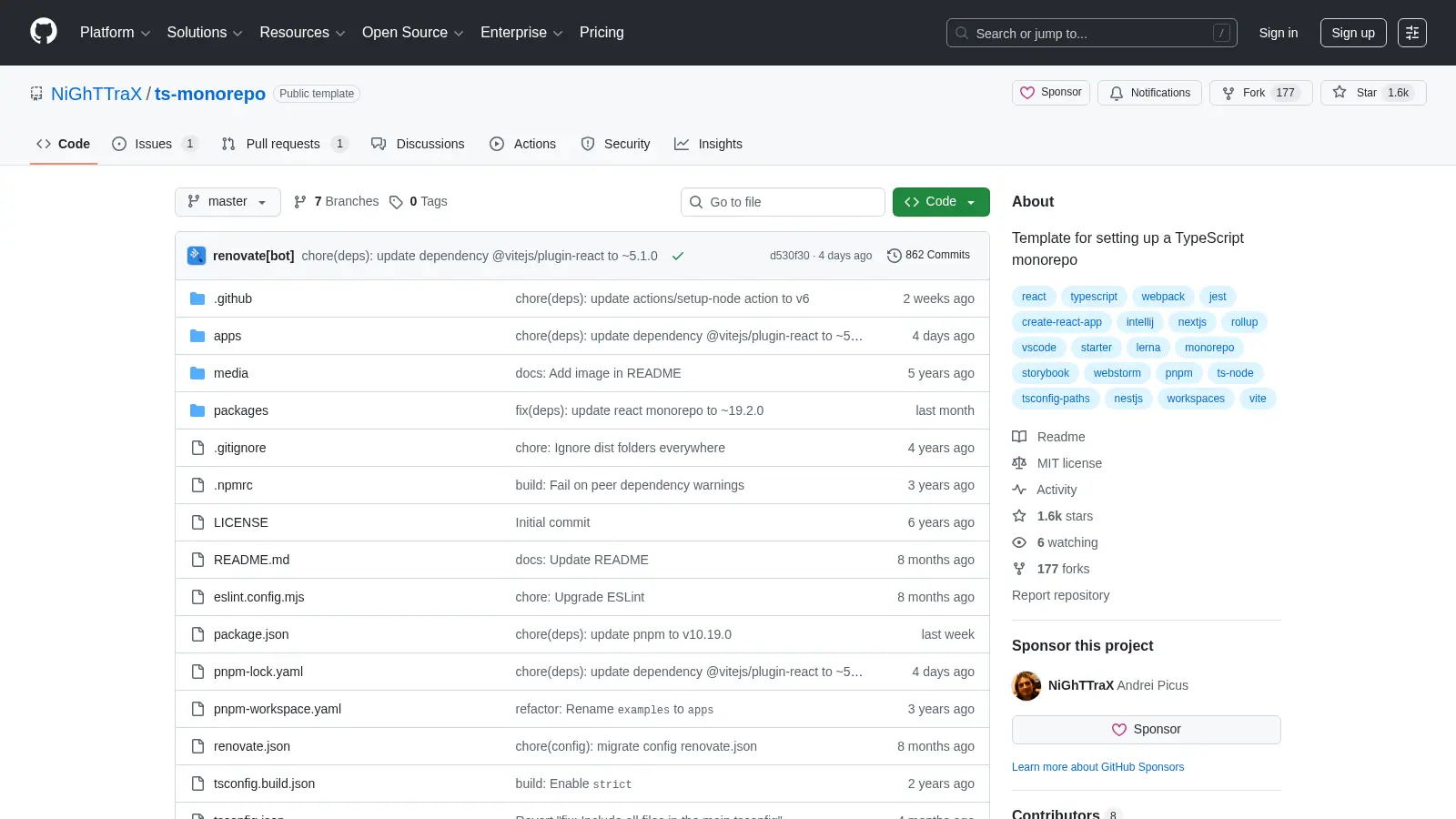1456x819 pixels.
Task: Click the bell icon in Notifications
Action: (x=1117, y=93)
